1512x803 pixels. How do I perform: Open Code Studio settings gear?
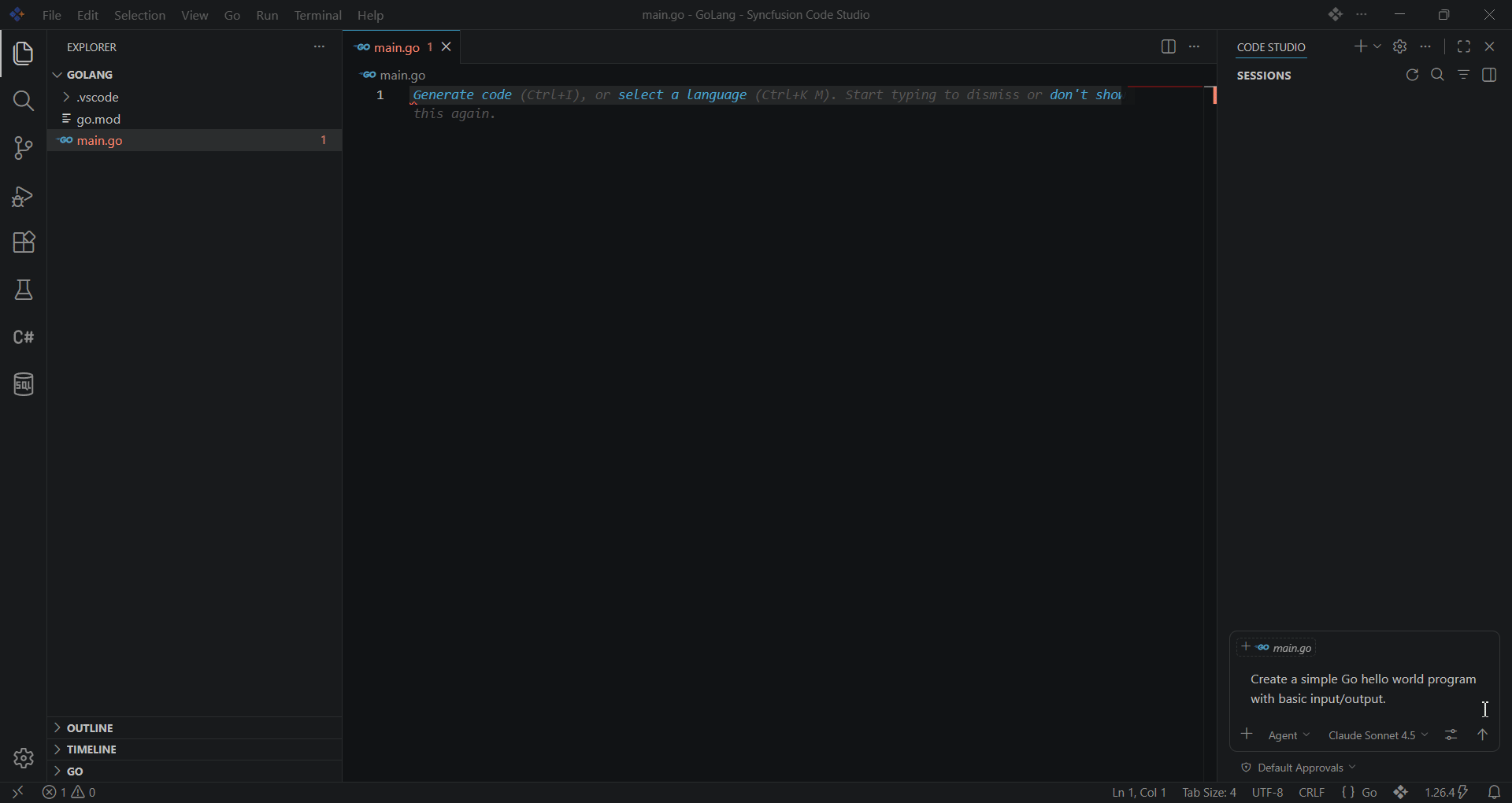[x=1399, y=47]
